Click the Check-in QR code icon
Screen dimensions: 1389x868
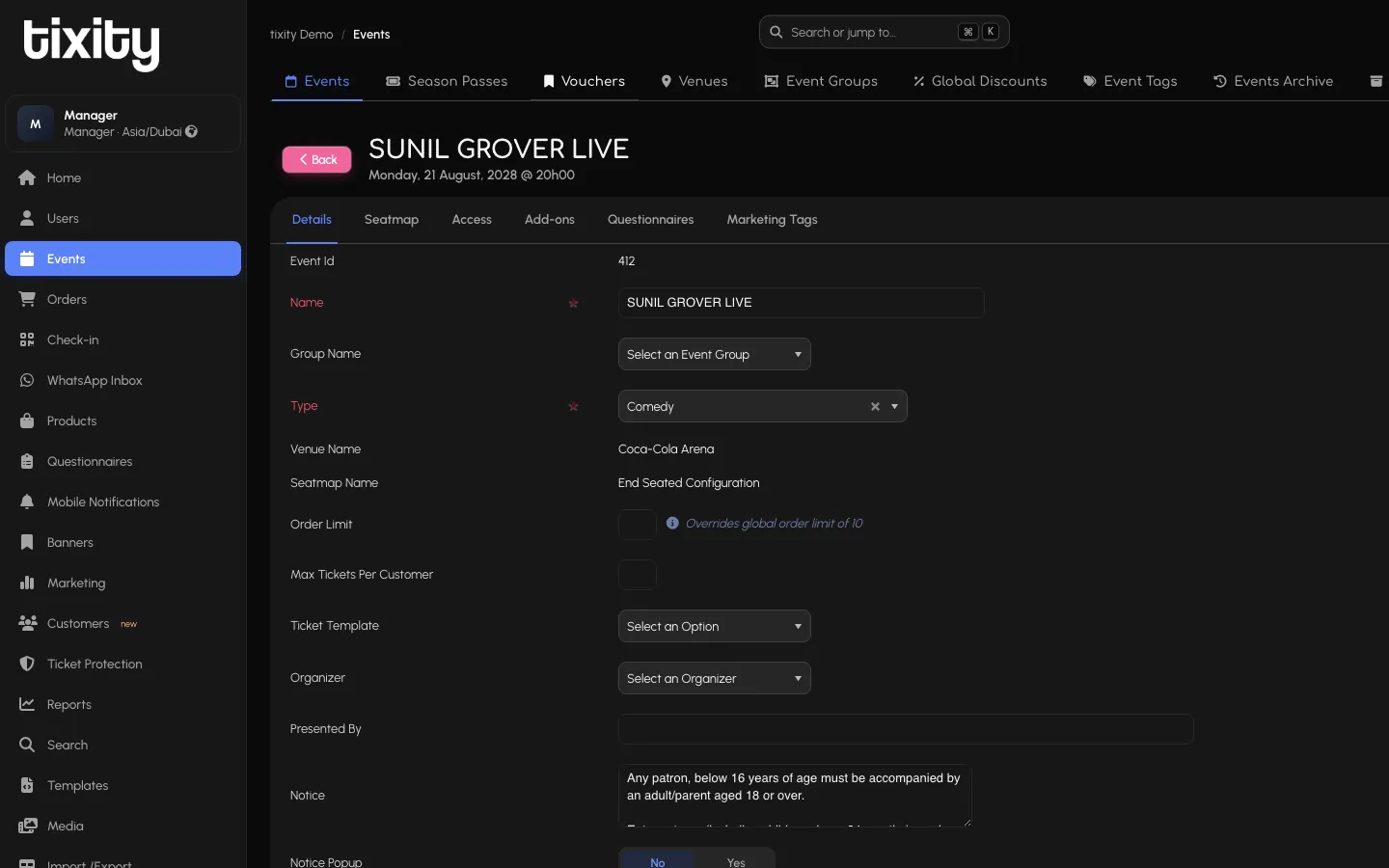27,339
